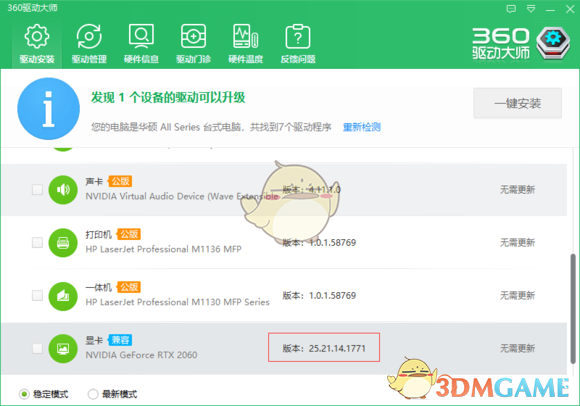Select 稳定模式 radio option
Viewport: 580px width, 406px height.
point(44,394)
